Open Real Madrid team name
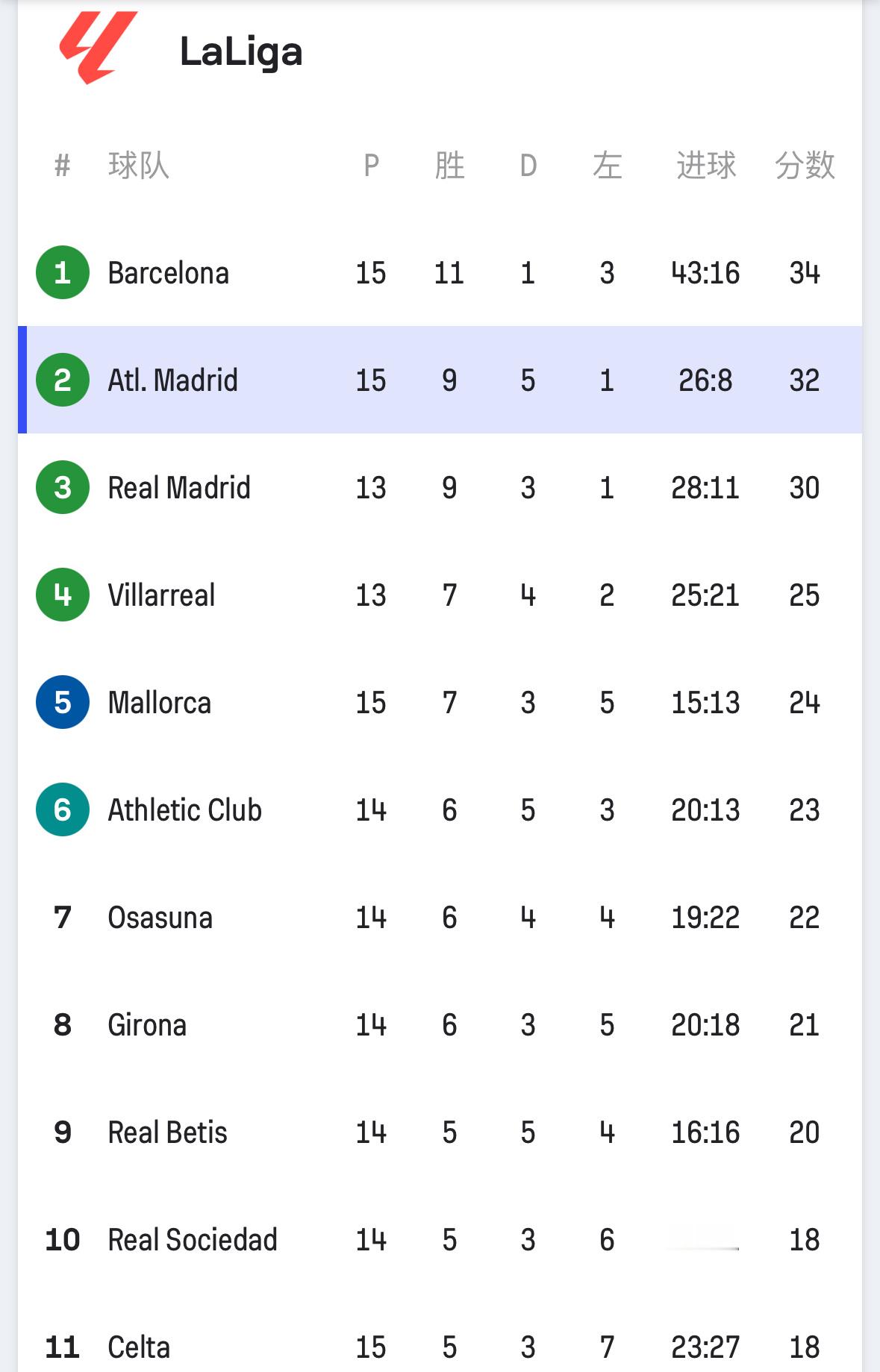Image resolution: width=880 pixels, height=1372 pixels. click(179, 488)
